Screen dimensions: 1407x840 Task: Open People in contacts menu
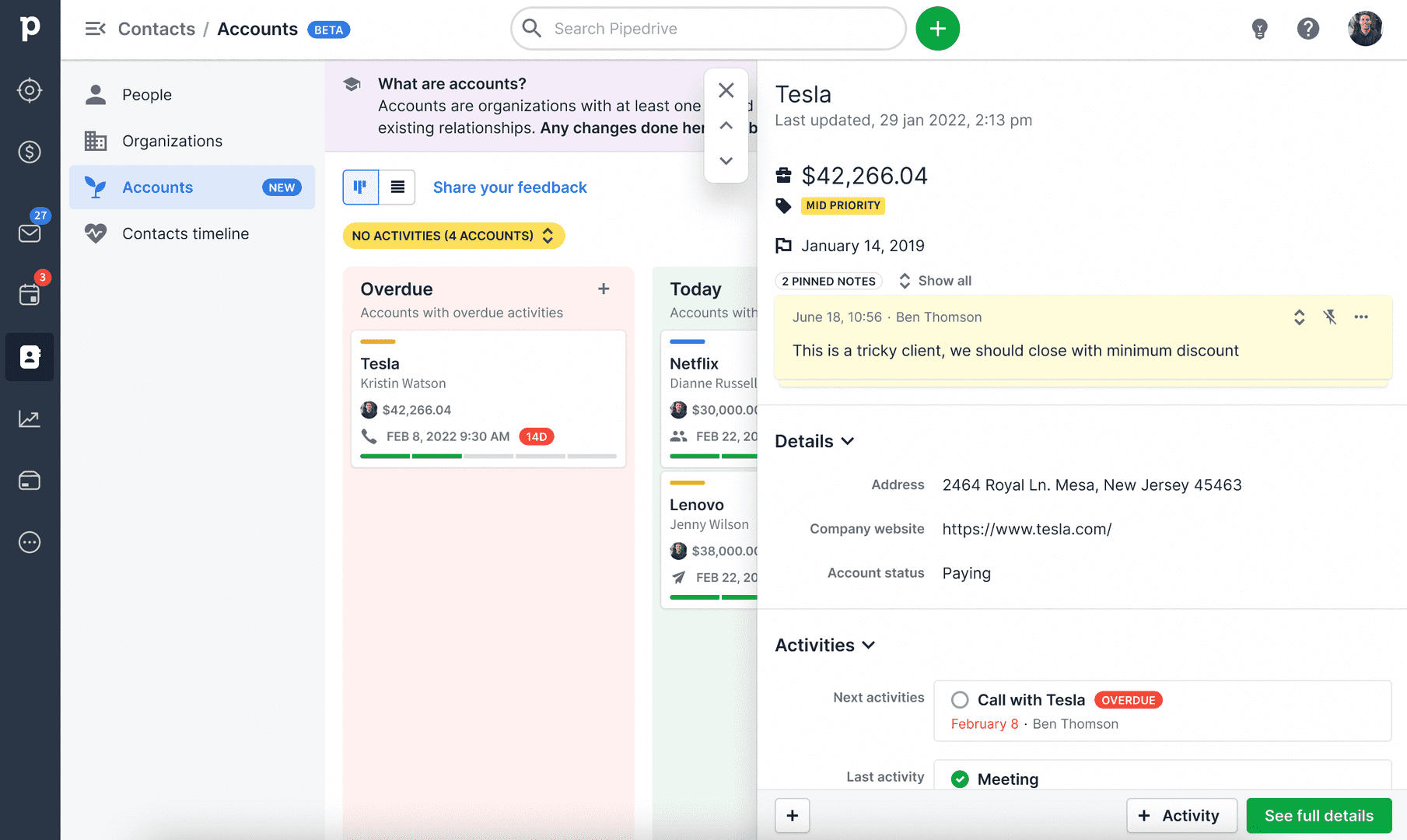pos(192,95)
